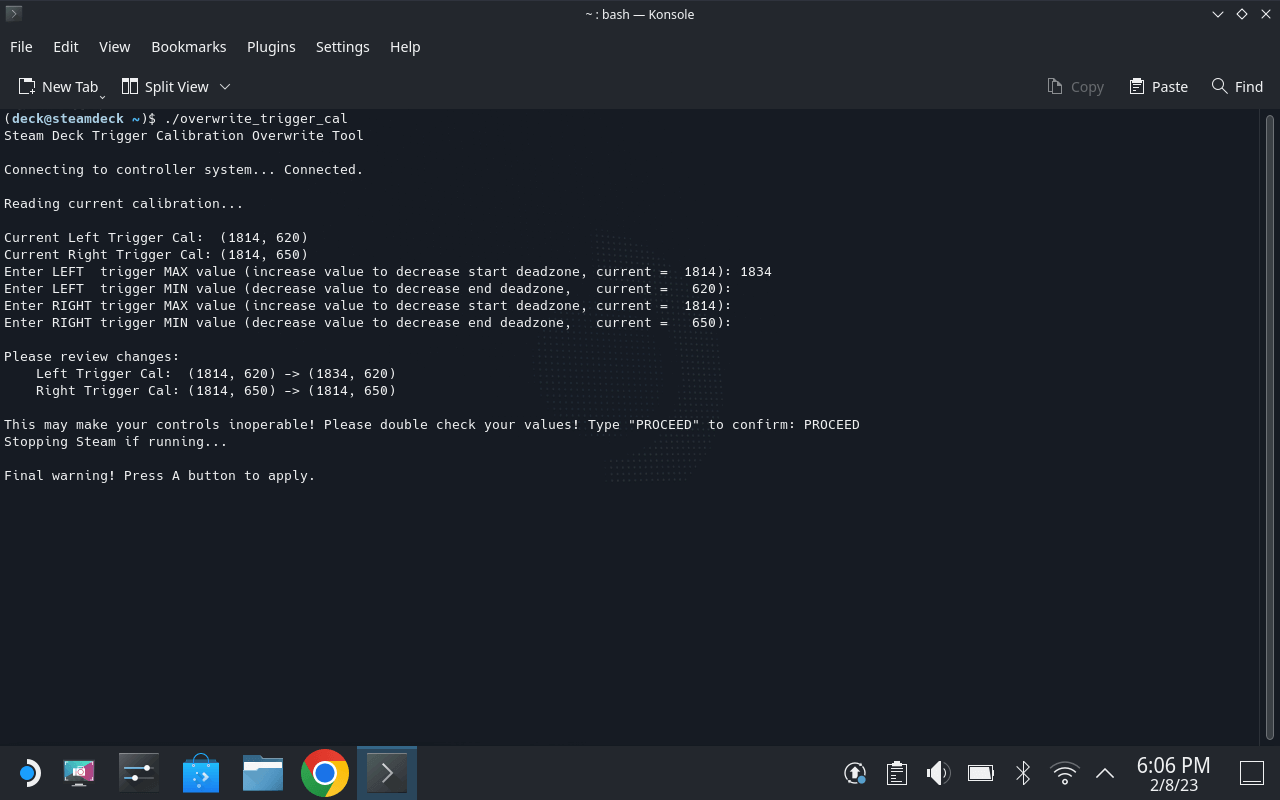Expand hidden system tray icons arrow
Viewport: 1280px width, 800px height.
point(1105,773)
